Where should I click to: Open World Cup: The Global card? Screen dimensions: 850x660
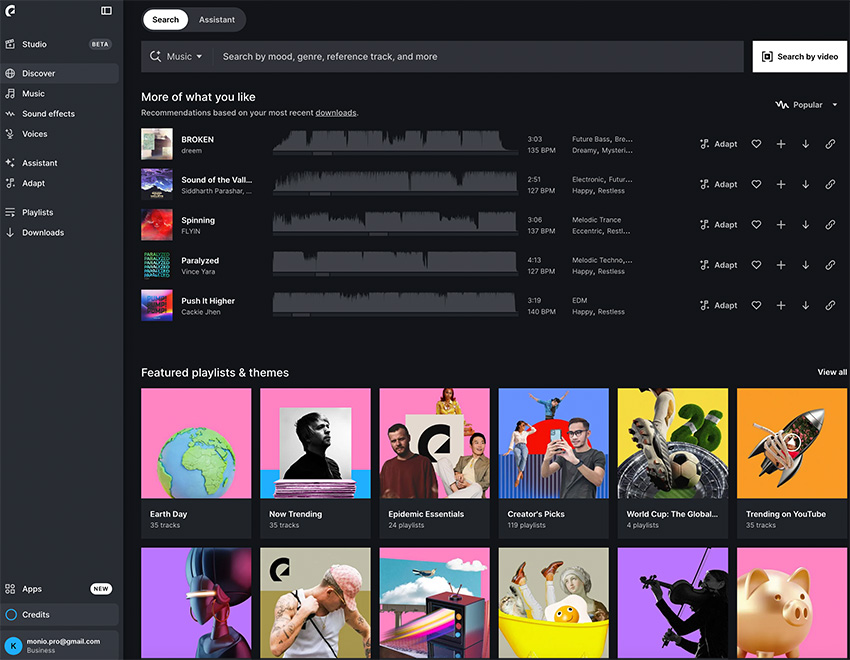pos(673,463)
